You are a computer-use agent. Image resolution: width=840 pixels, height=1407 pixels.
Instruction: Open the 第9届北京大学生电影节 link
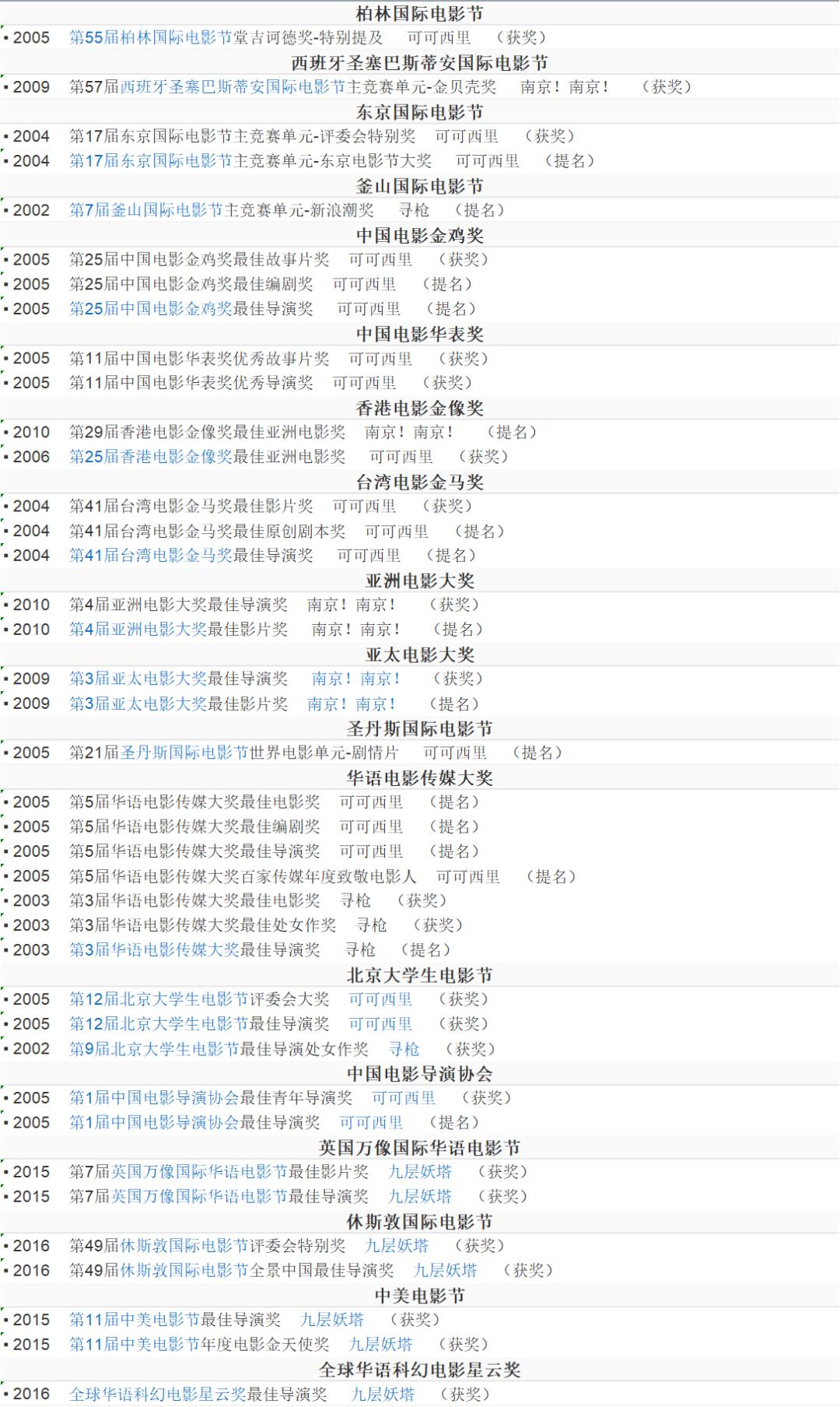[x=155, y=1049]
